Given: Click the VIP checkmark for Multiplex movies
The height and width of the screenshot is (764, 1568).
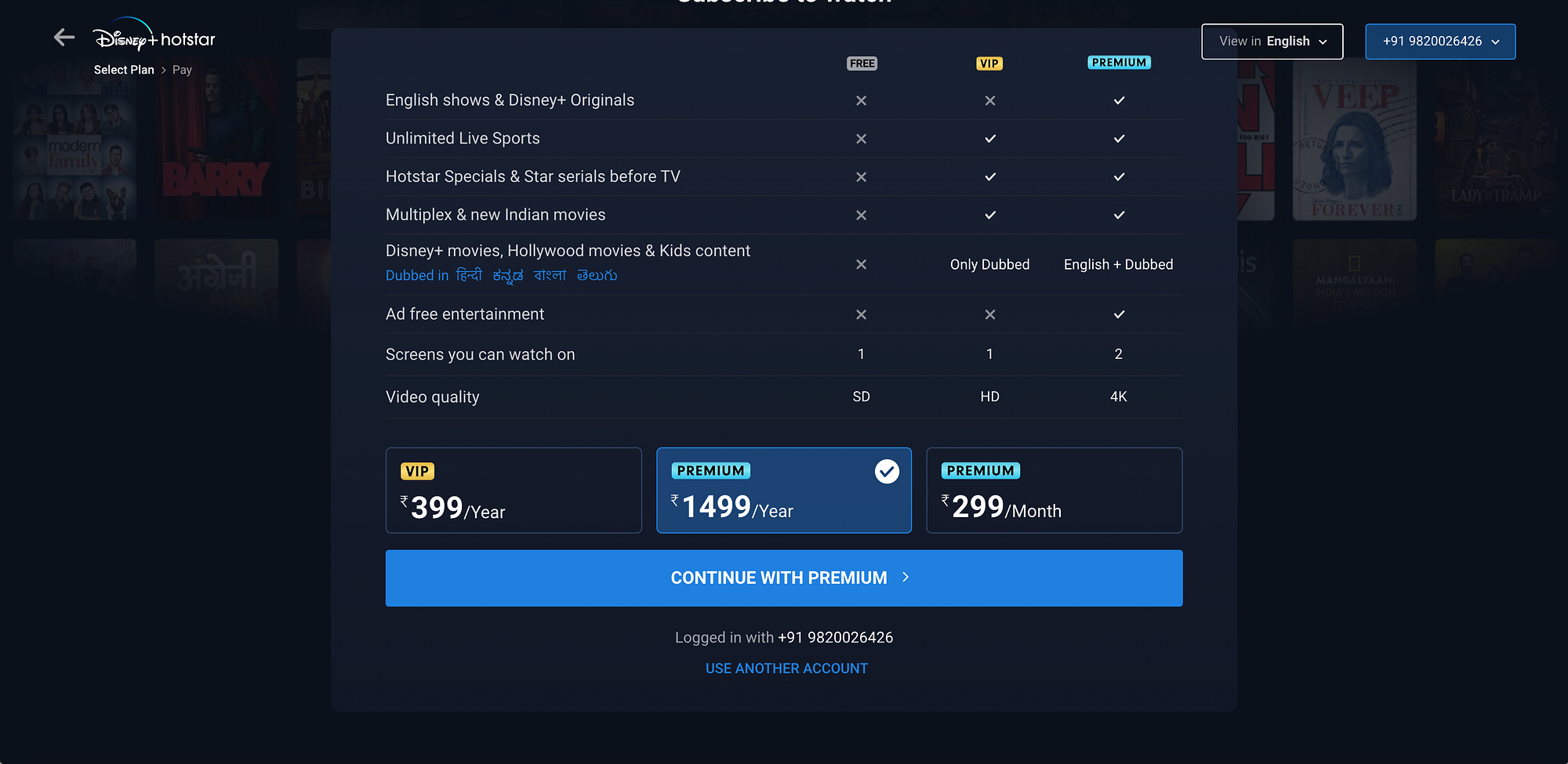Looking at the screenshot, I should [990, 215].
